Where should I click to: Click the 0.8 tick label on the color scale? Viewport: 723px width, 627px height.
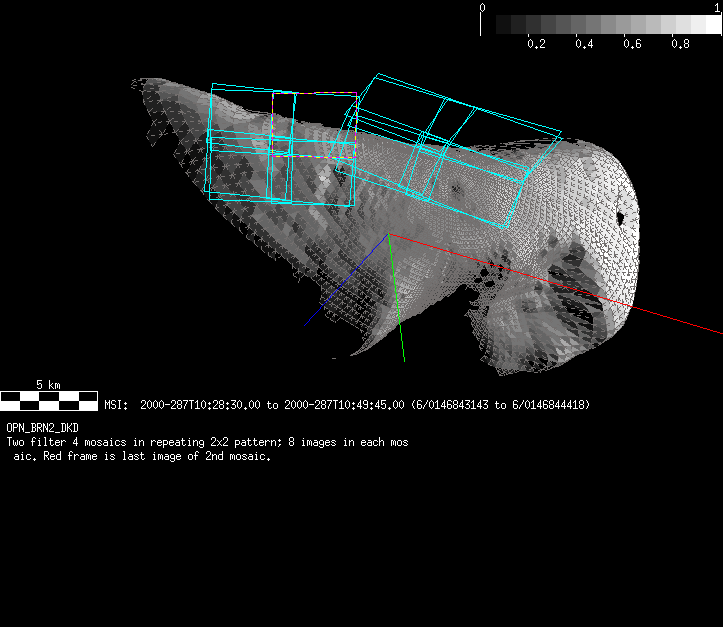coord(680,44)
